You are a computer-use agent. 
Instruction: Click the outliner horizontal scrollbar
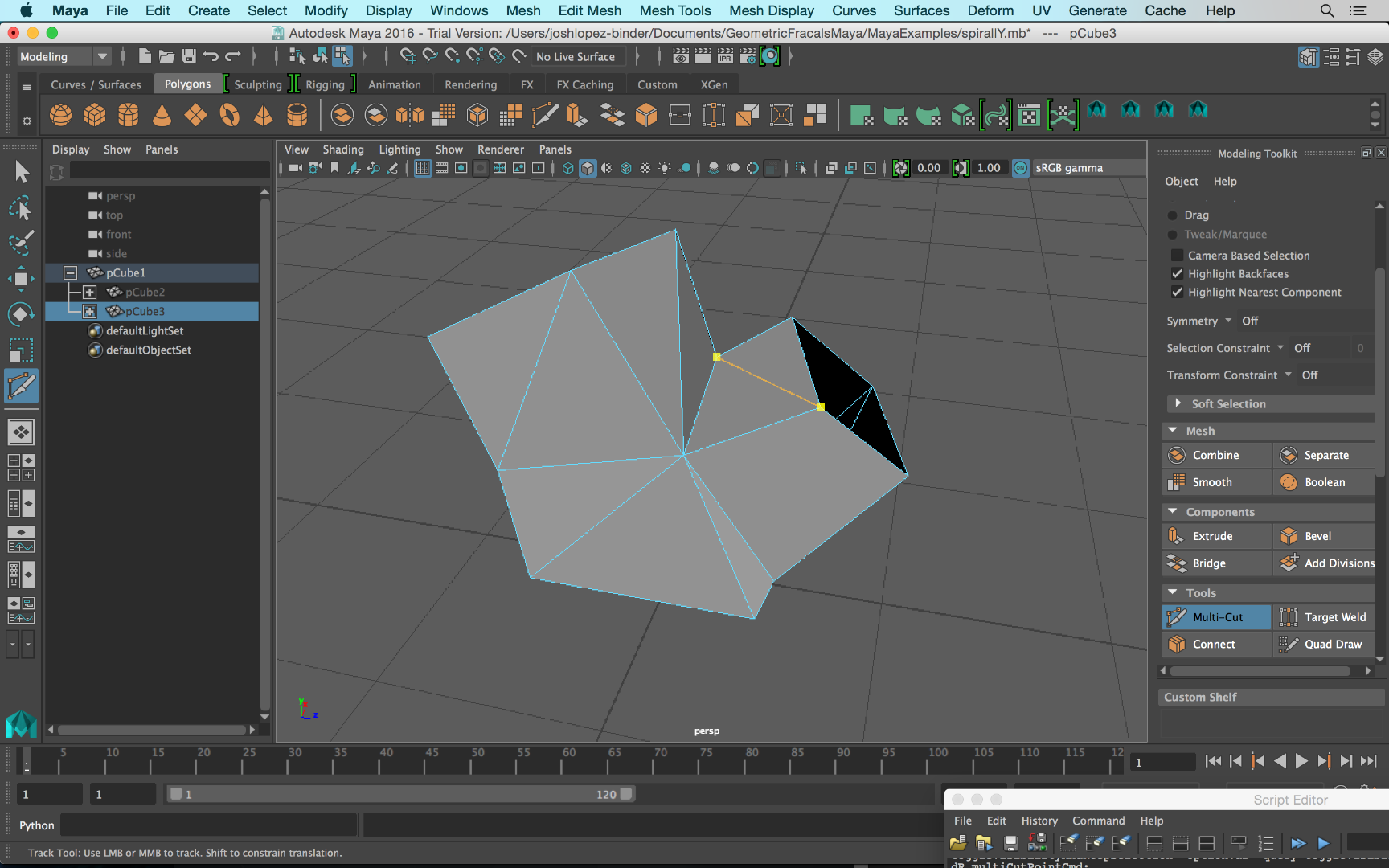coord(153,730)
